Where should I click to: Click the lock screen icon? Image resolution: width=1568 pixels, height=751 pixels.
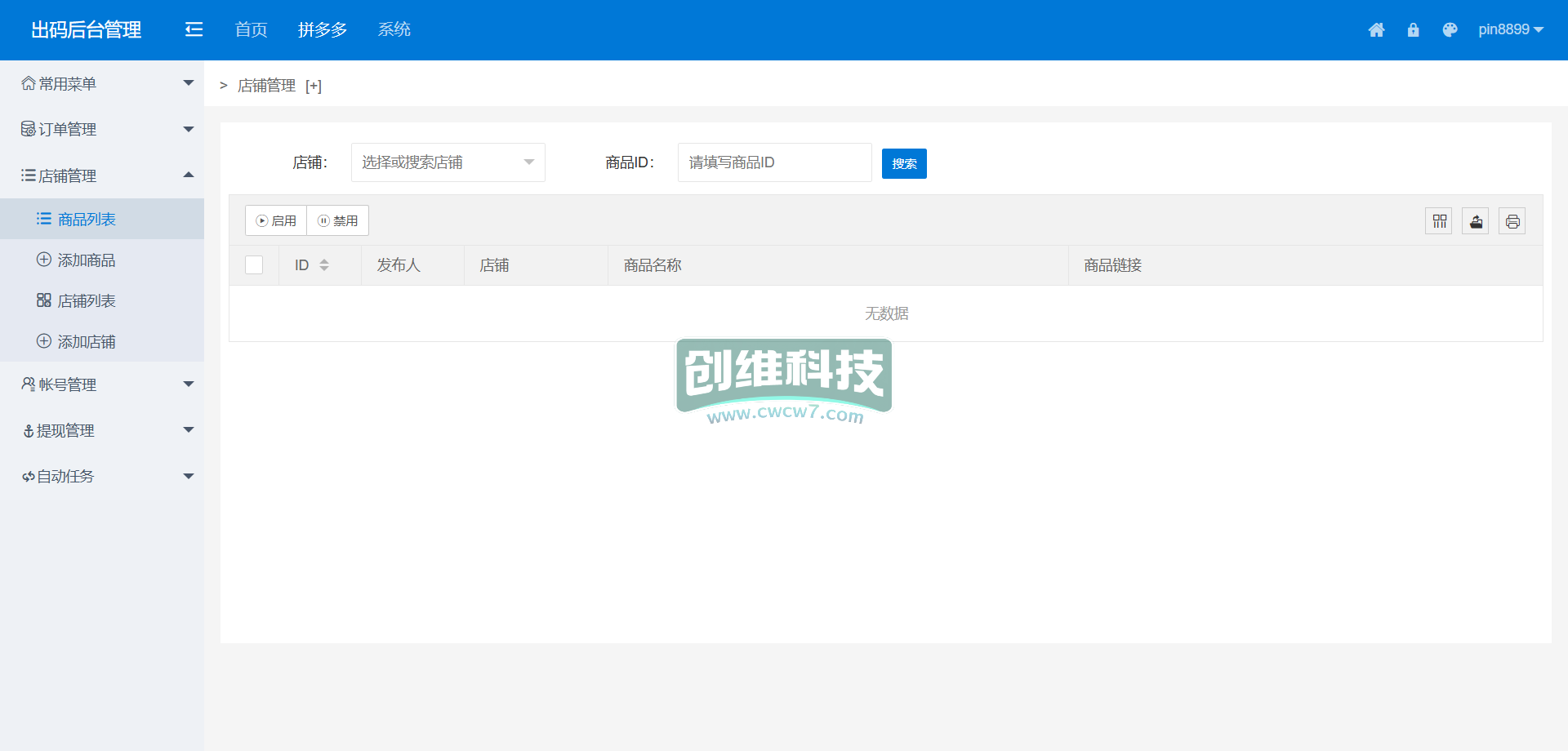pos(1413,30)
